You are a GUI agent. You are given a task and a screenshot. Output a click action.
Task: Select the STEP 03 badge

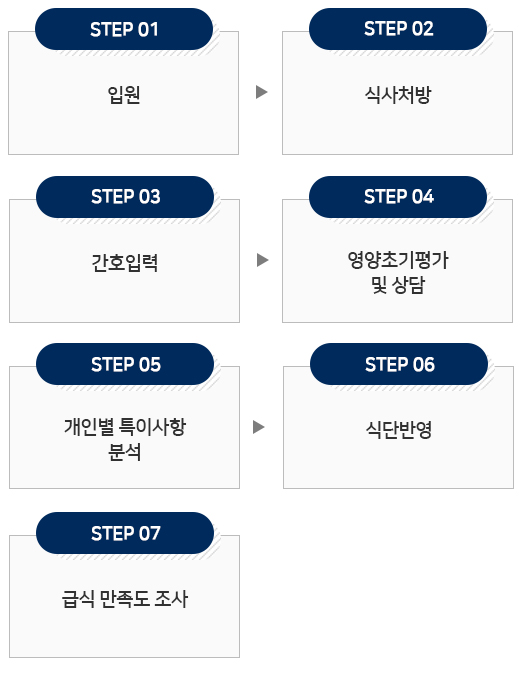[125, 197]
